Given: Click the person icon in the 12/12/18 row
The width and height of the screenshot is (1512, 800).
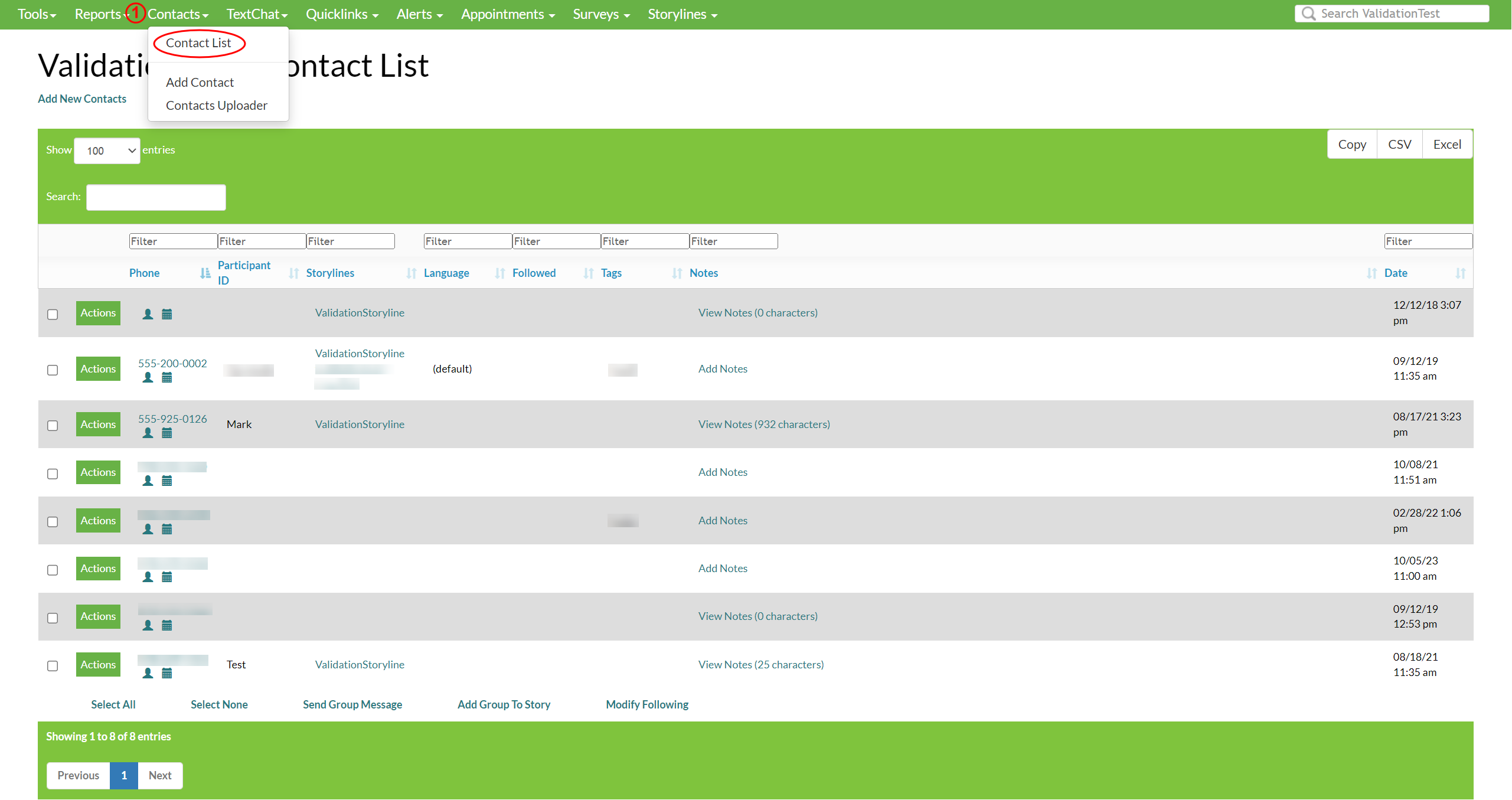Looking at the screenshot, I should [x=148, y=314].
